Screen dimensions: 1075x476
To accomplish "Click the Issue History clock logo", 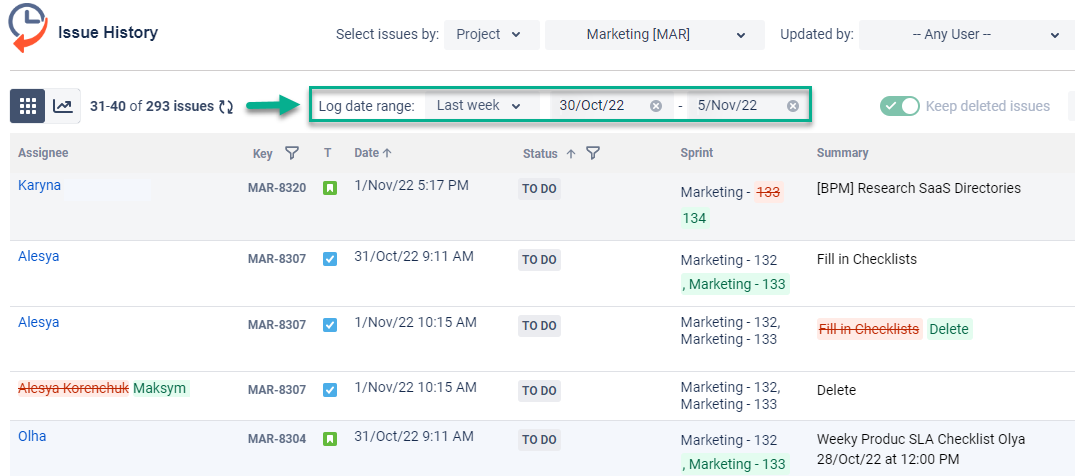I will 28,29.
